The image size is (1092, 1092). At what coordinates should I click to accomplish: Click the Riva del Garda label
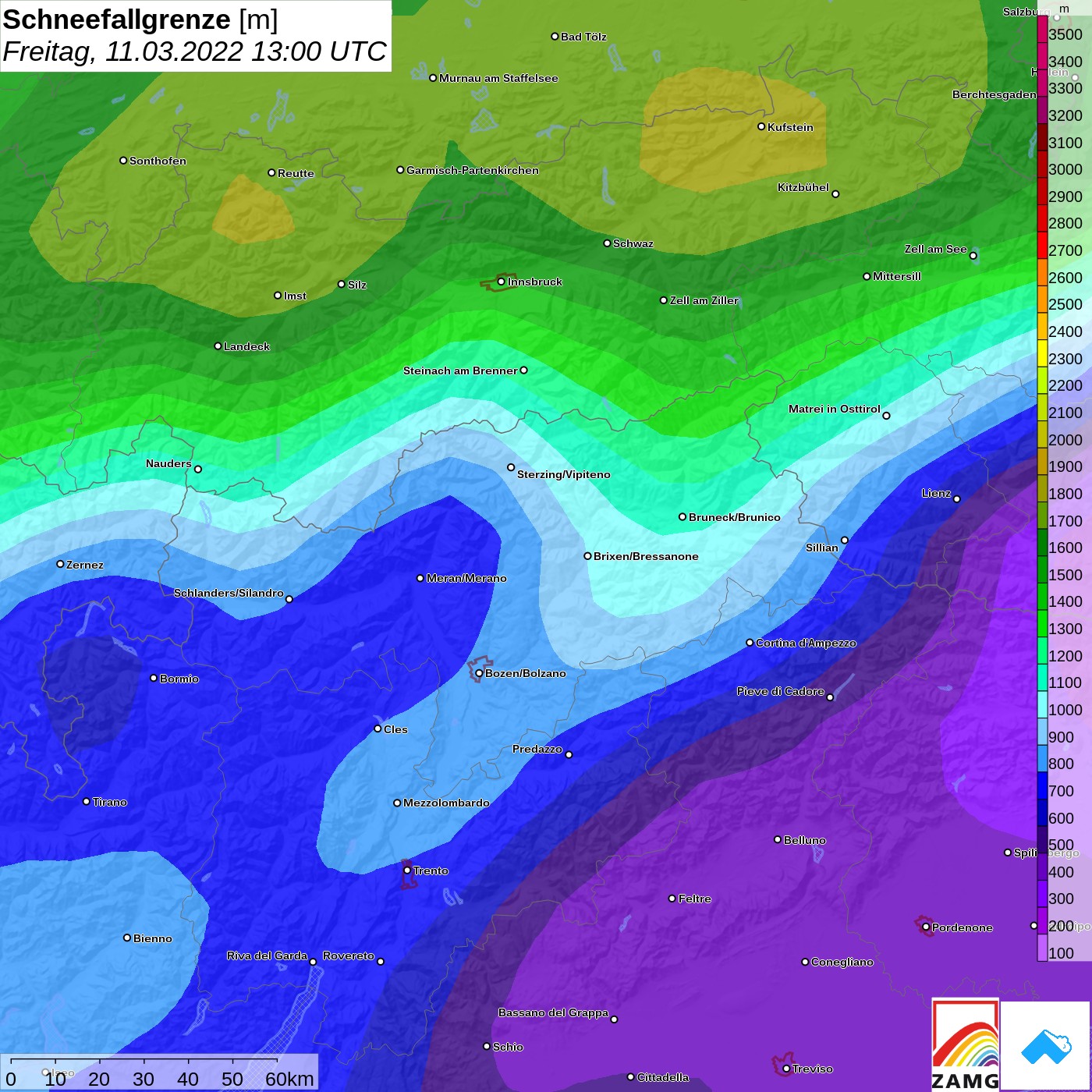coord(267,955)
